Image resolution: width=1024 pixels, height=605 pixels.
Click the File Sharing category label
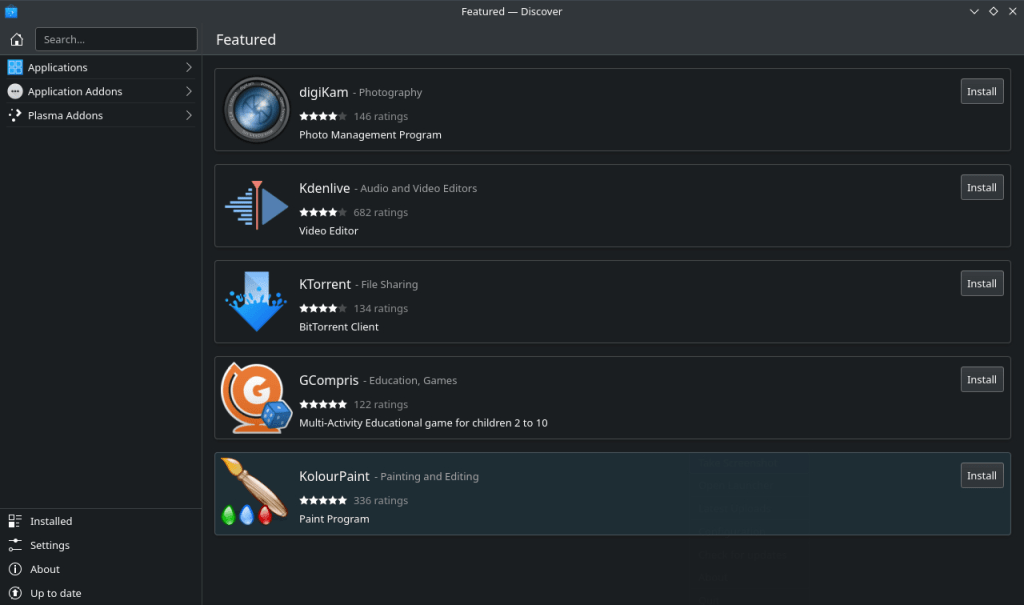(389, 284)
